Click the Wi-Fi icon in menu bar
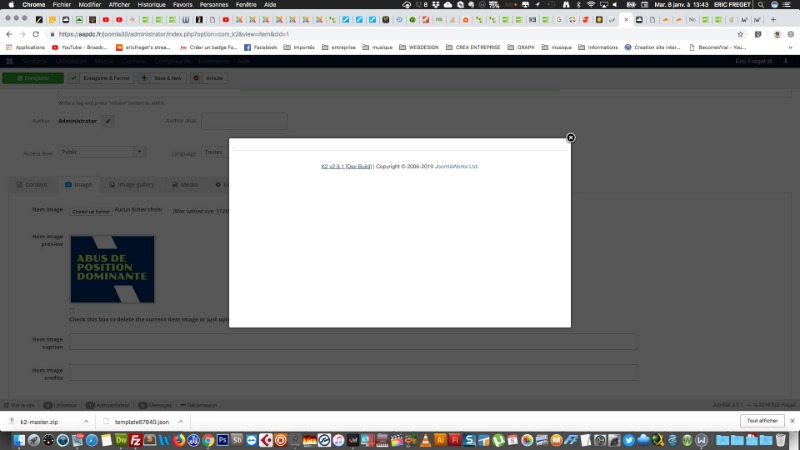 (591, 5)
